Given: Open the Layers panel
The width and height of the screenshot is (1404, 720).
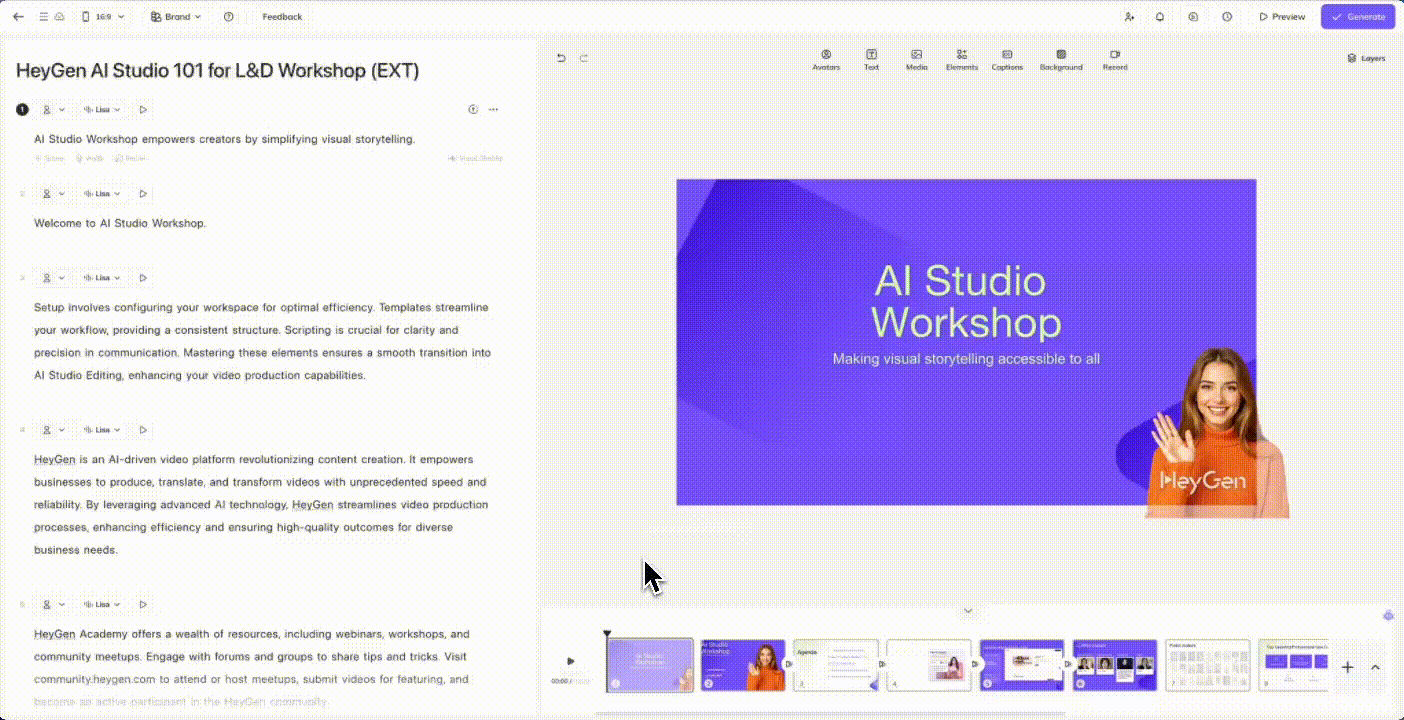Looking at the screenshot, I should [x=1366, y=58].
